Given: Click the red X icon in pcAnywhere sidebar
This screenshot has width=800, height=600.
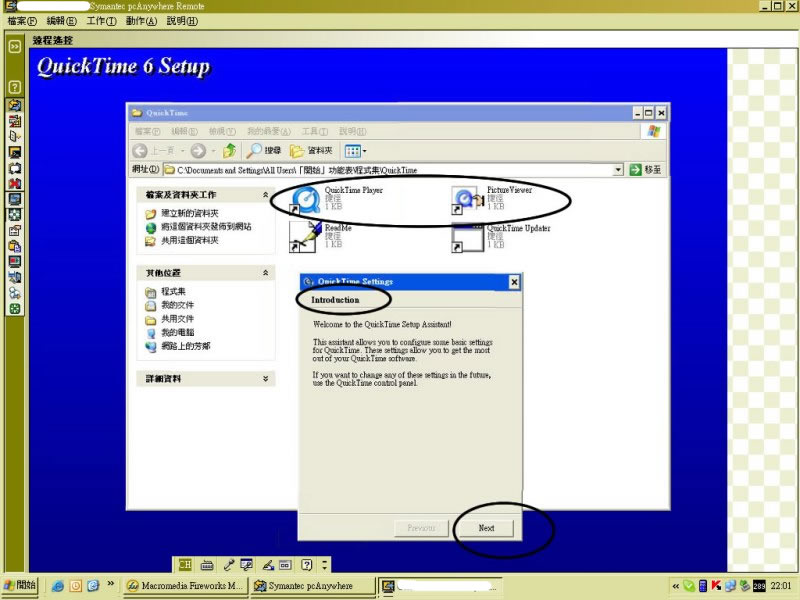Looking at the screenshot, I should (15, 184).
